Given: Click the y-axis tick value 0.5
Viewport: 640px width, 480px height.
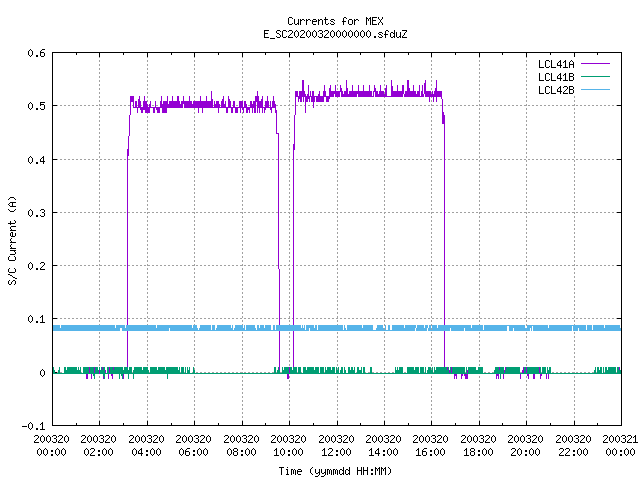Looking at the screenshot, I should point(36,106).
